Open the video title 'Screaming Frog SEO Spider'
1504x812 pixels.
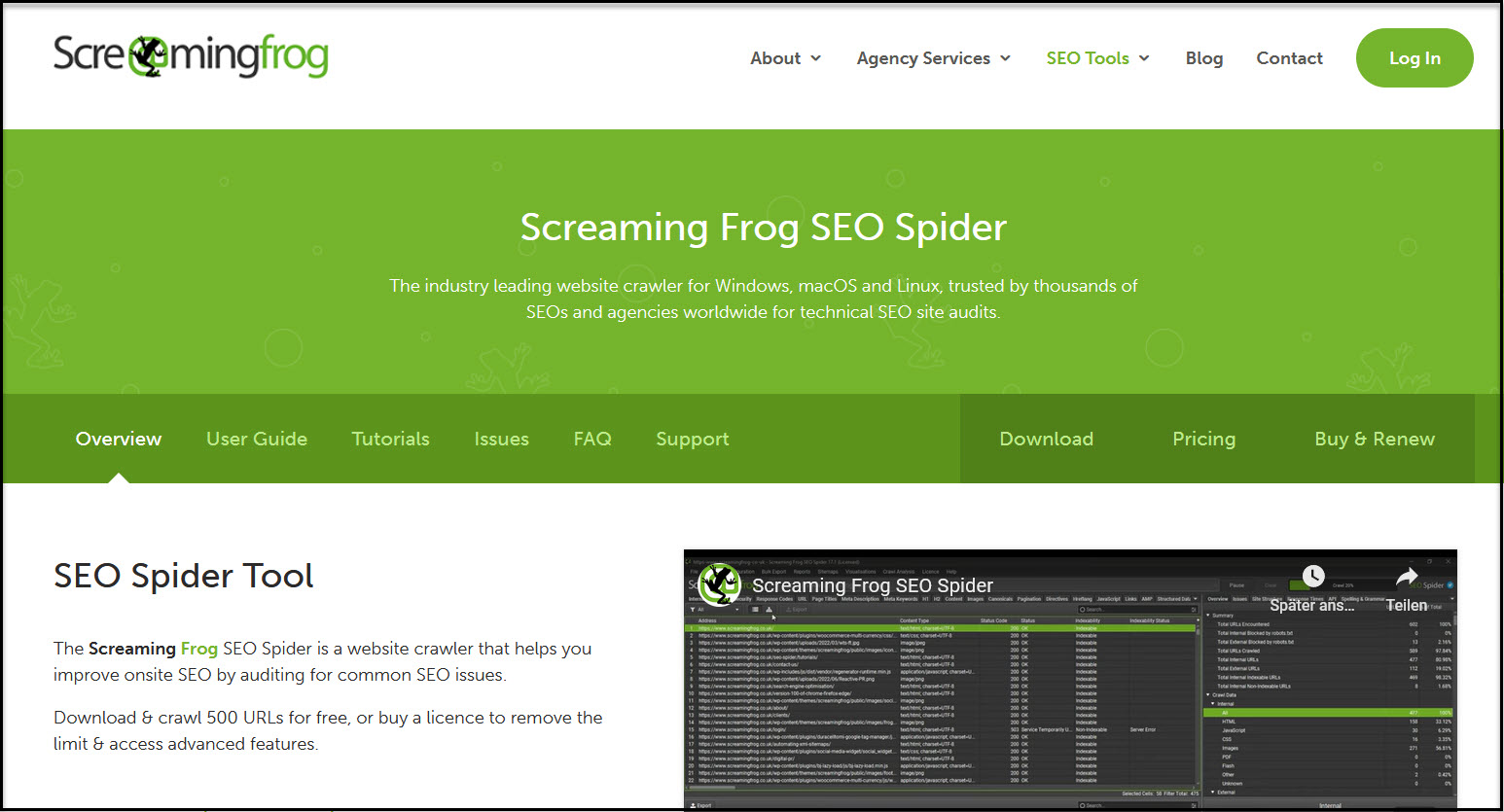tap(872, 585)
